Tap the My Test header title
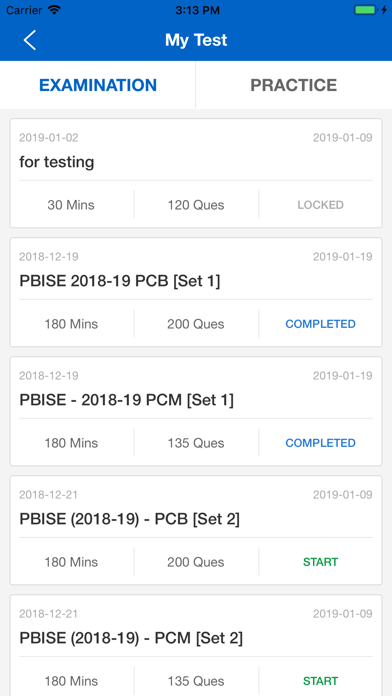Screen dimensions: 392x696 (196, 40)
